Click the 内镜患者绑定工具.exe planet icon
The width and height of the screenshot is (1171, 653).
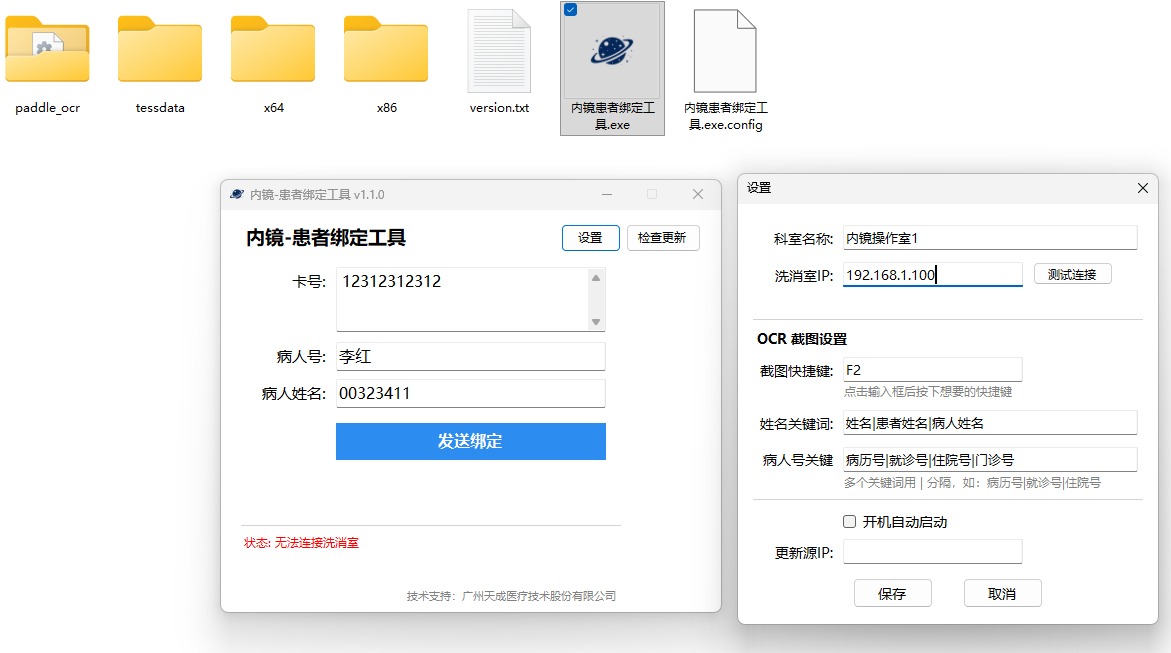[x=612, y=51]
